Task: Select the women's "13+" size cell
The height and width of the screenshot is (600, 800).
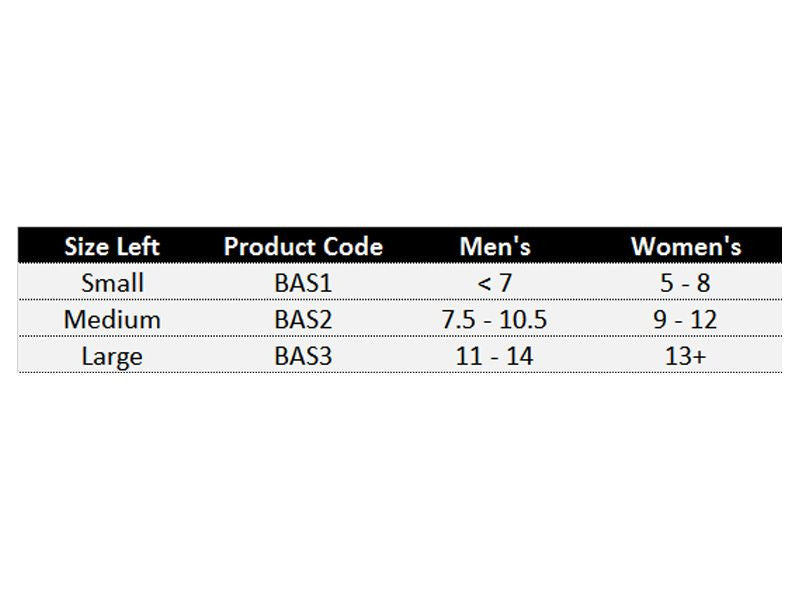Action: pyautogui.click(x=685, y=357)
